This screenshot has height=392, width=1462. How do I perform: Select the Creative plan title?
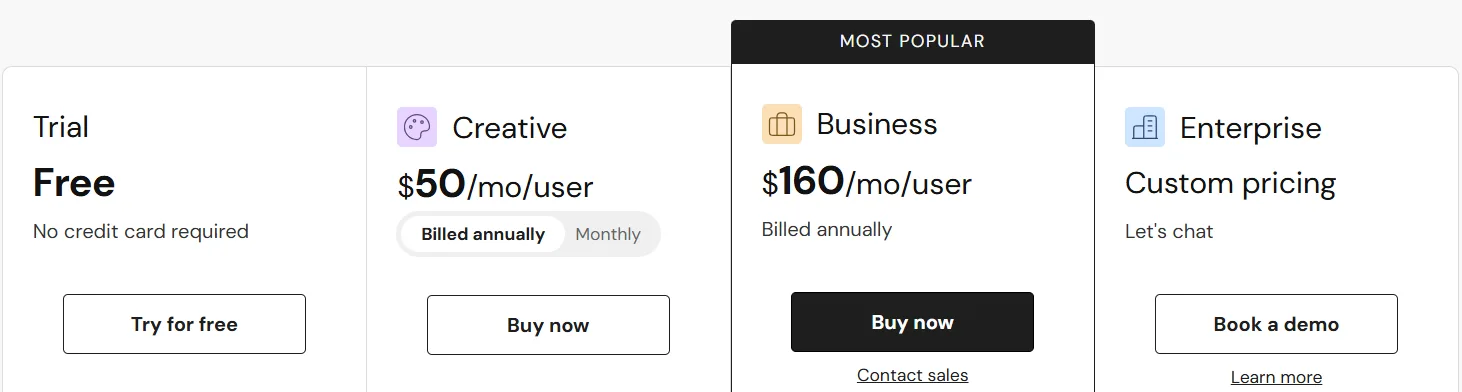[x=510, y=128]
